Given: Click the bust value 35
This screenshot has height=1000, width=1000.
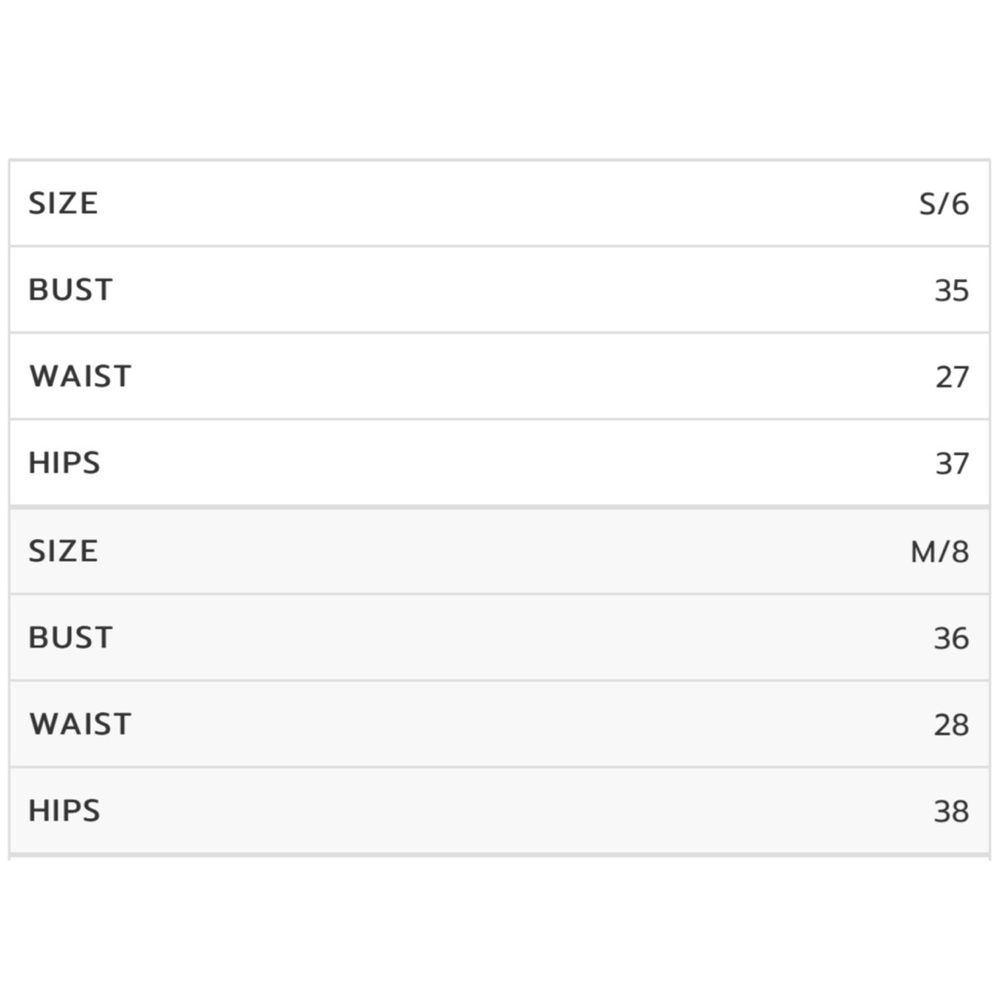Looking at the screenshot, I should click(x=952, y=291).
